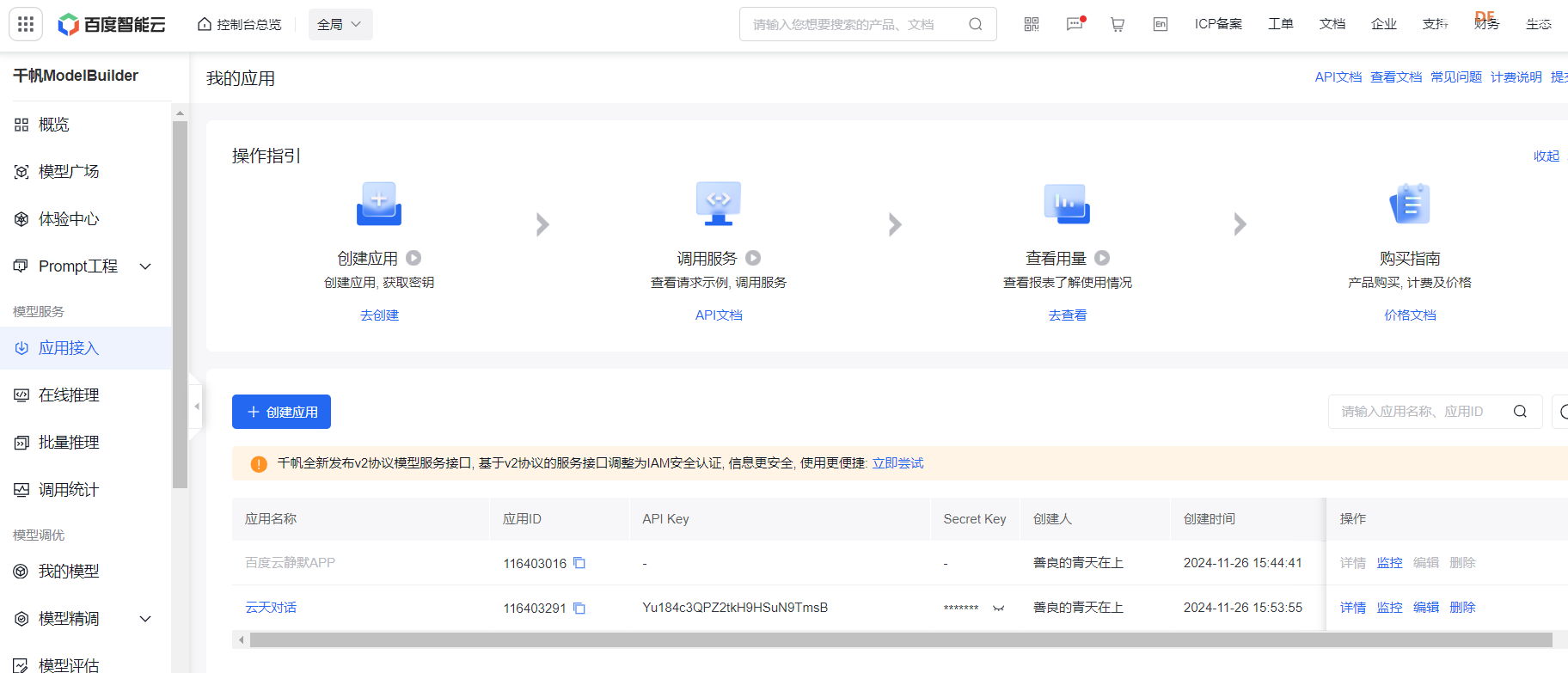Open the shopping cart icon
Screen dimensions: 1568x673
1118,24
